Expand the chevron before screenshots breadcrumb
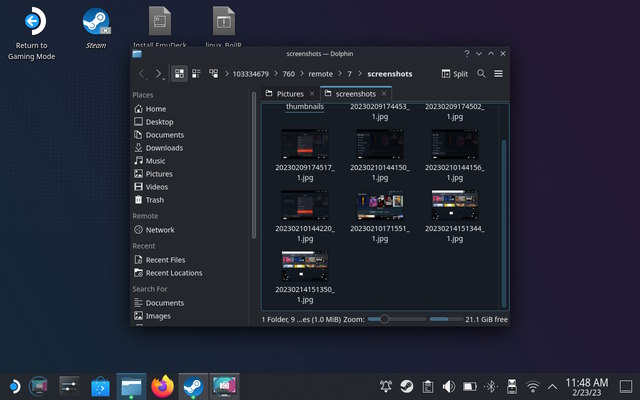Image resolution: width=640 pixels, height=400 pixels. tap(360, 74)
